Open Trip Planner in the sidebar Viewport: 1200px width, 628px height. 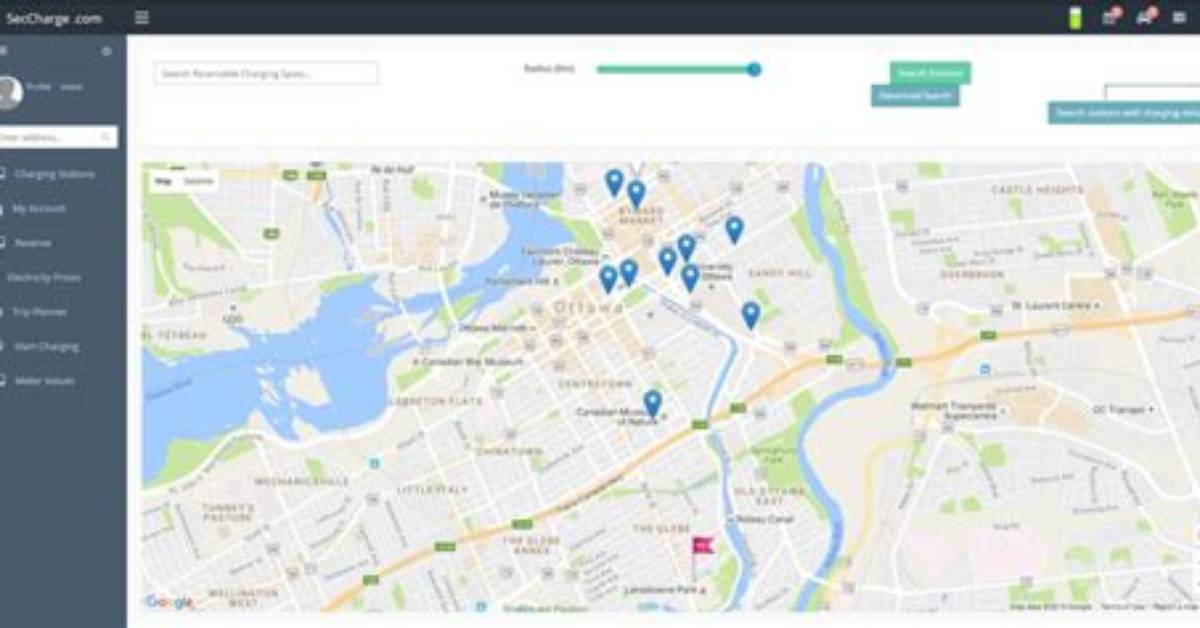(40, 312)
